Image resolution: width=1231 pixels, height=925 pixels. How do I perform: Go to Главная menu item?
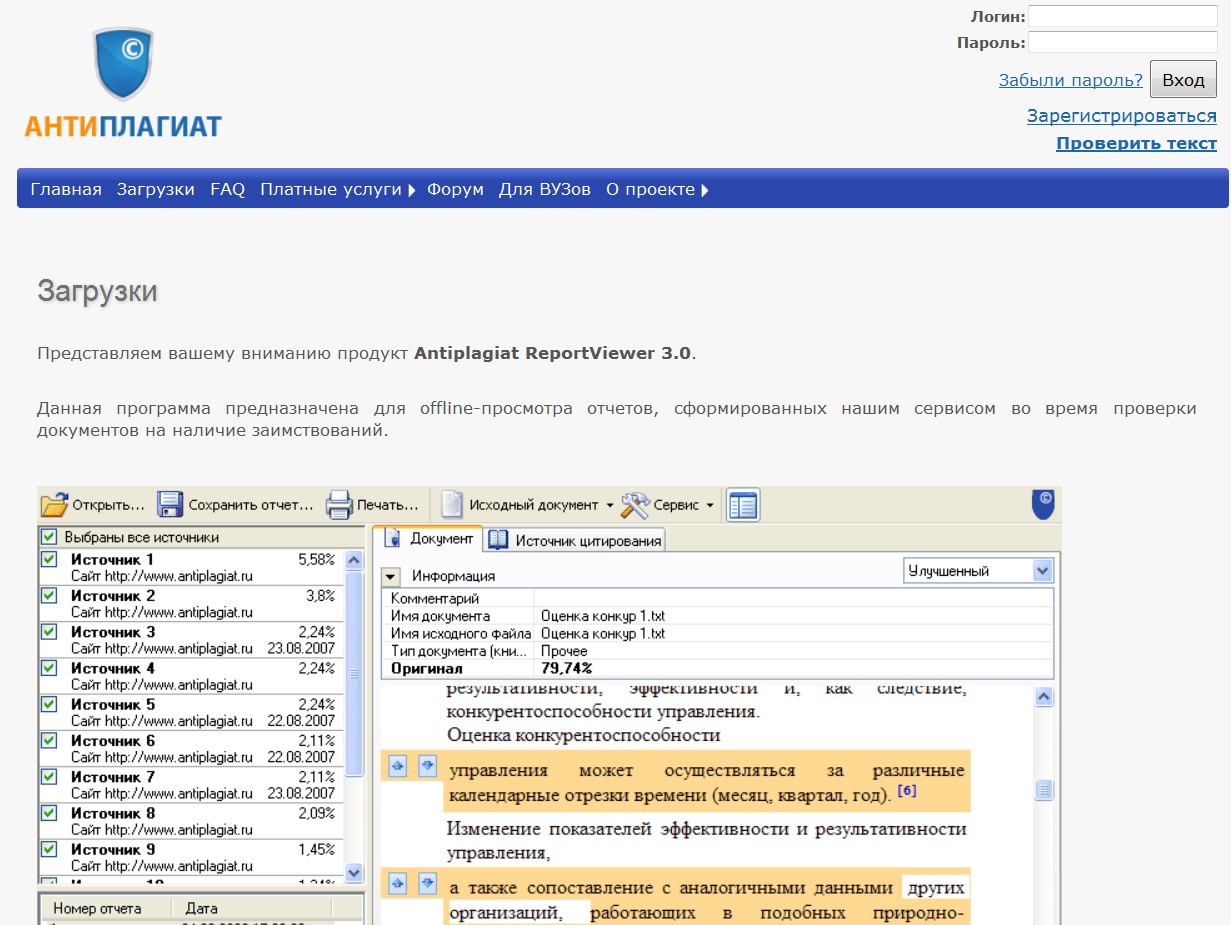click(66, 190)
